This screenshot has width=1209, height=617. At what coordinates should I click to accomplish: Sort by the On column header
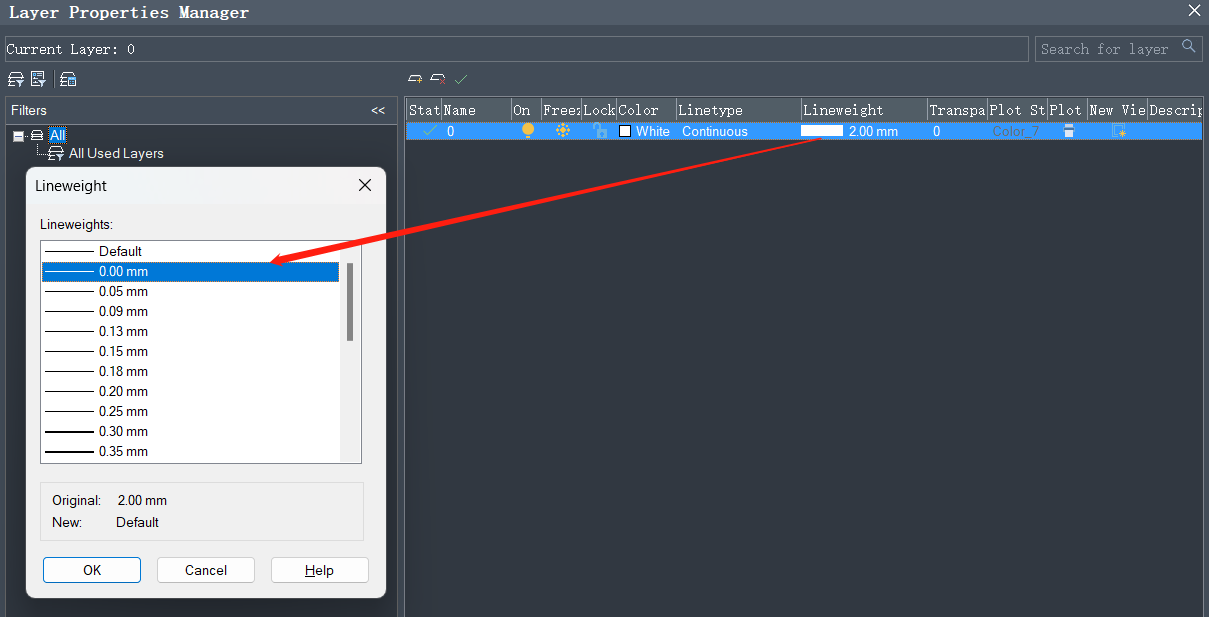point(525,110)
